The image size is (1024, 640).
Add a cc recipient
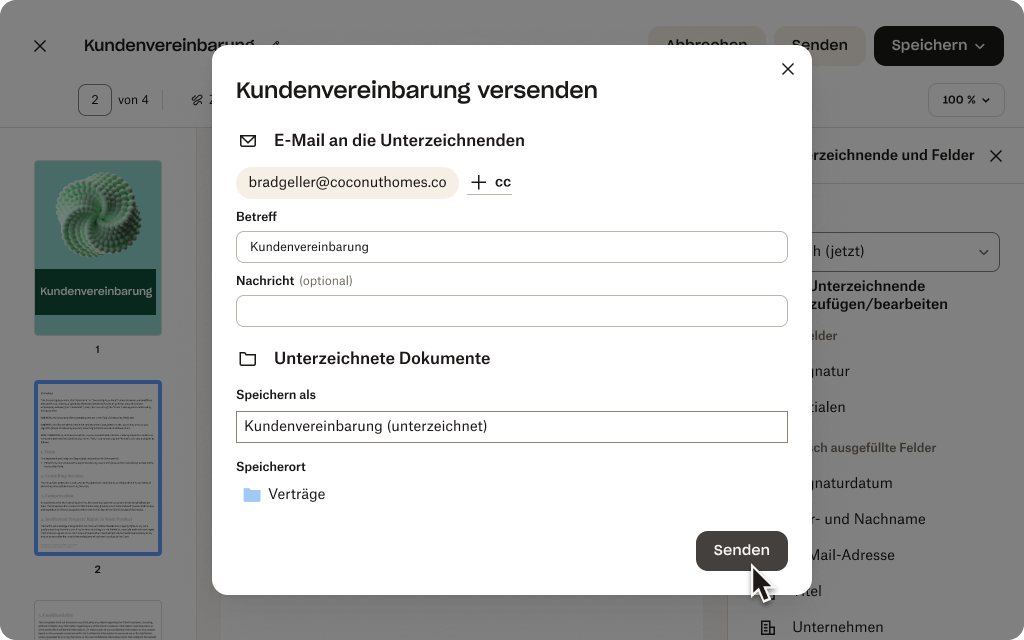click(x=489, y=182)
